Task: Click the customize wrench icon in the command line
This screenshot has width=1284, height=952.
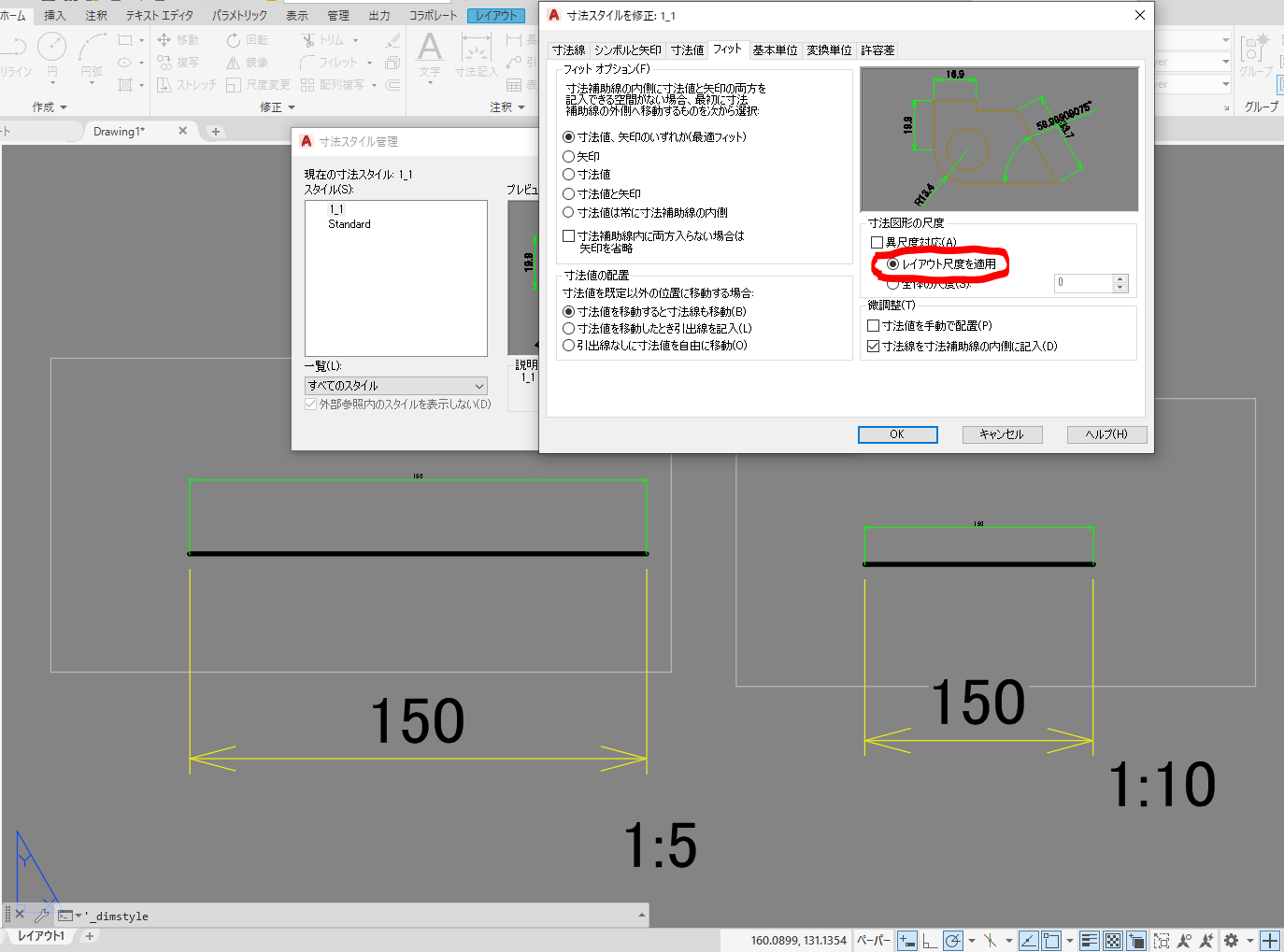Action: tap(41, 916)
